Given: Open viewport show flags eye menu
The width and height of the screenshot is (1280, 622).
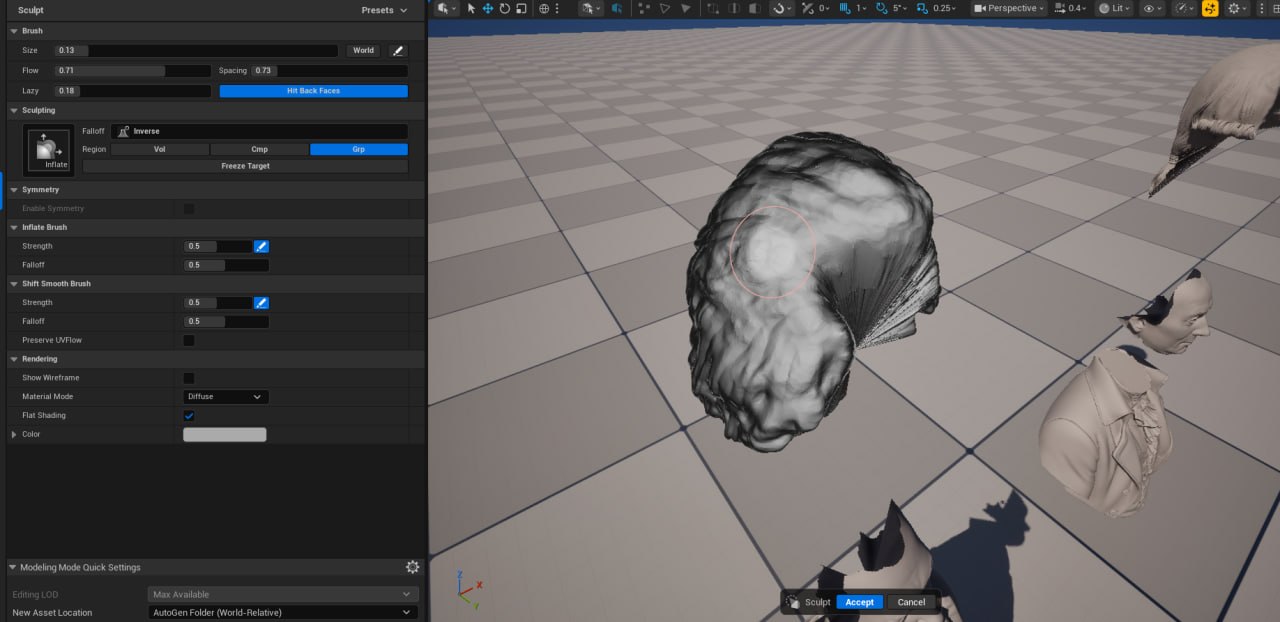Looking at the screenshot, I should coord(1153,8).
